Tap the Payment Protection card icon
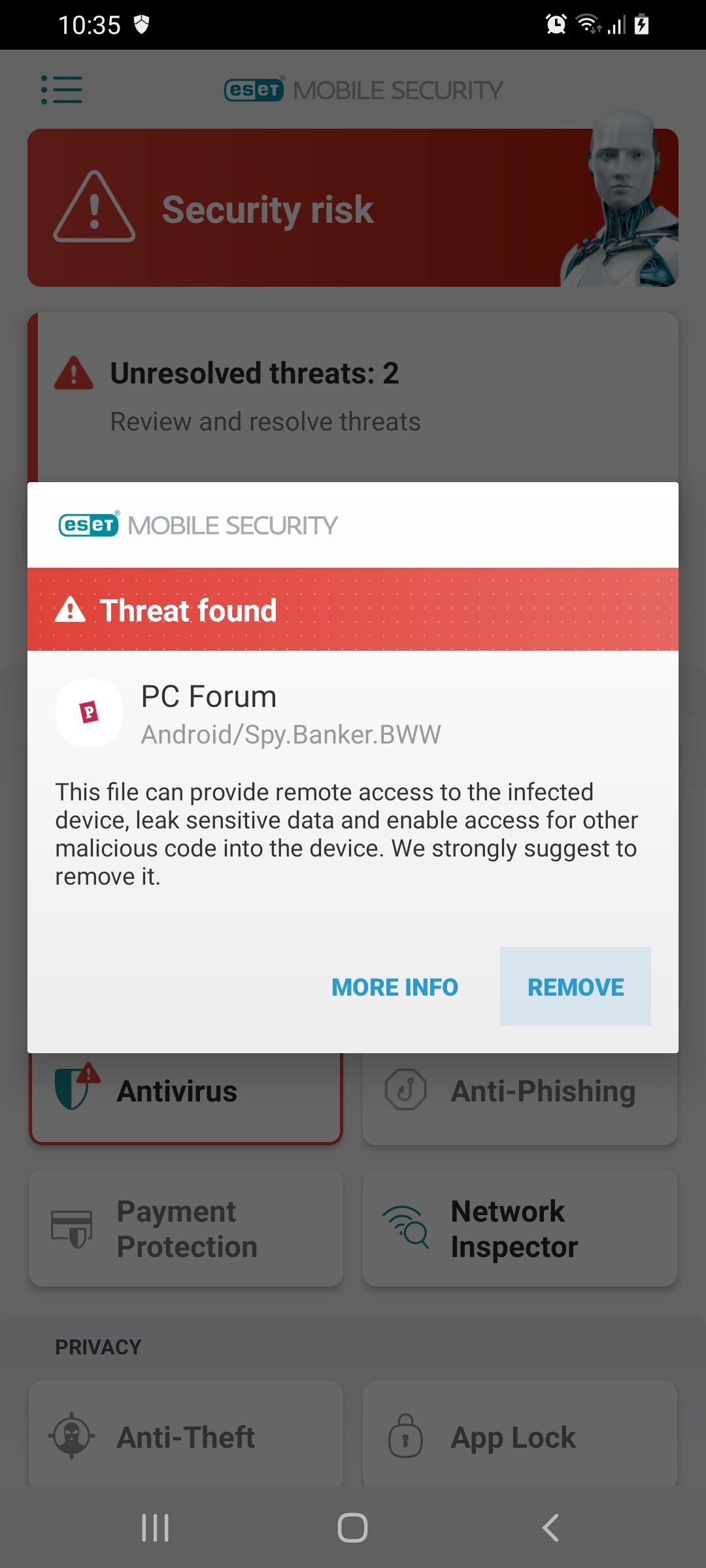Viewport: 706px width, 1568px height. click(x=72, y=1229)
